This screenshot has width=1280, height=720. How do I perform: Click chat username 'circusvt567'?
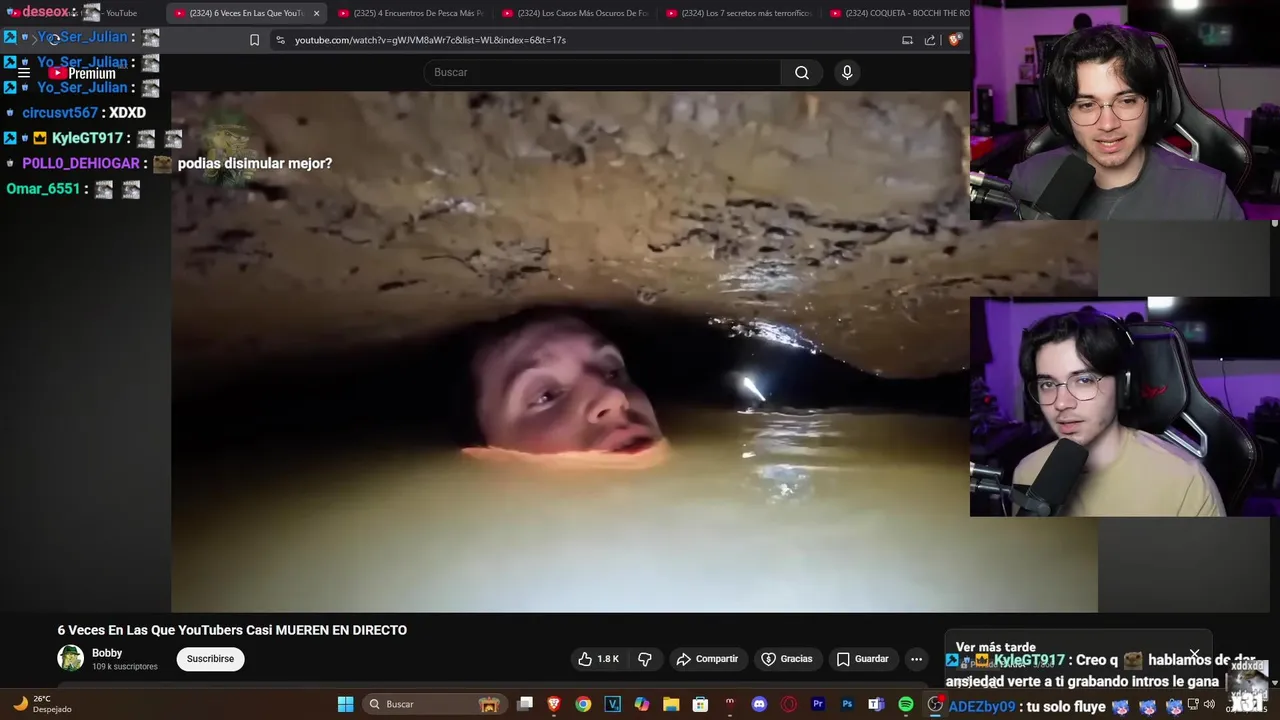pos(60,113)
